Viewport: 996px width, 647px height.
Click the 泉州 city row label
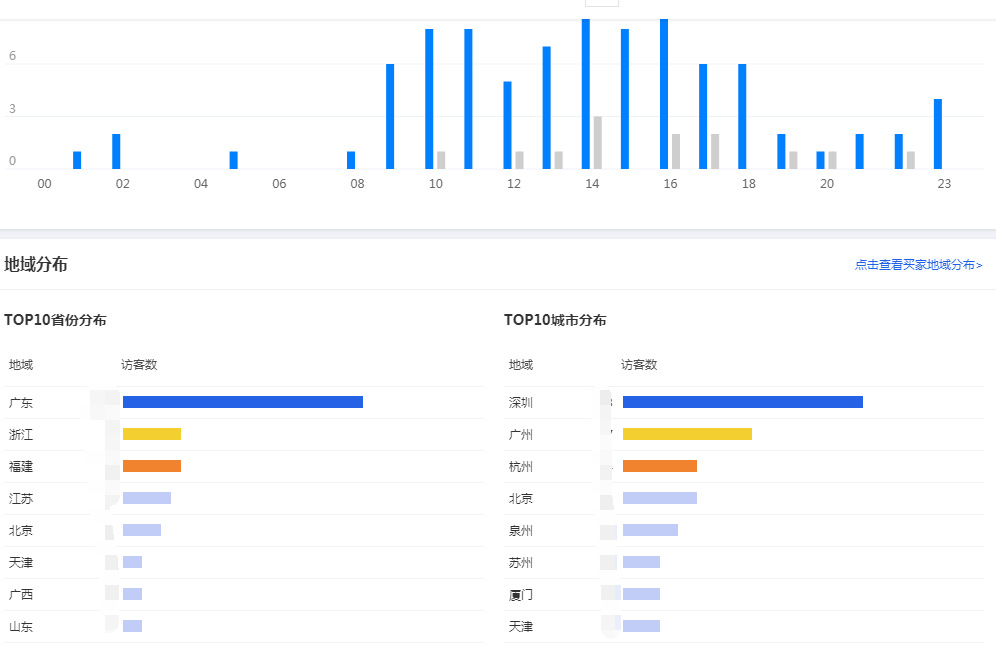click(521, 531)
